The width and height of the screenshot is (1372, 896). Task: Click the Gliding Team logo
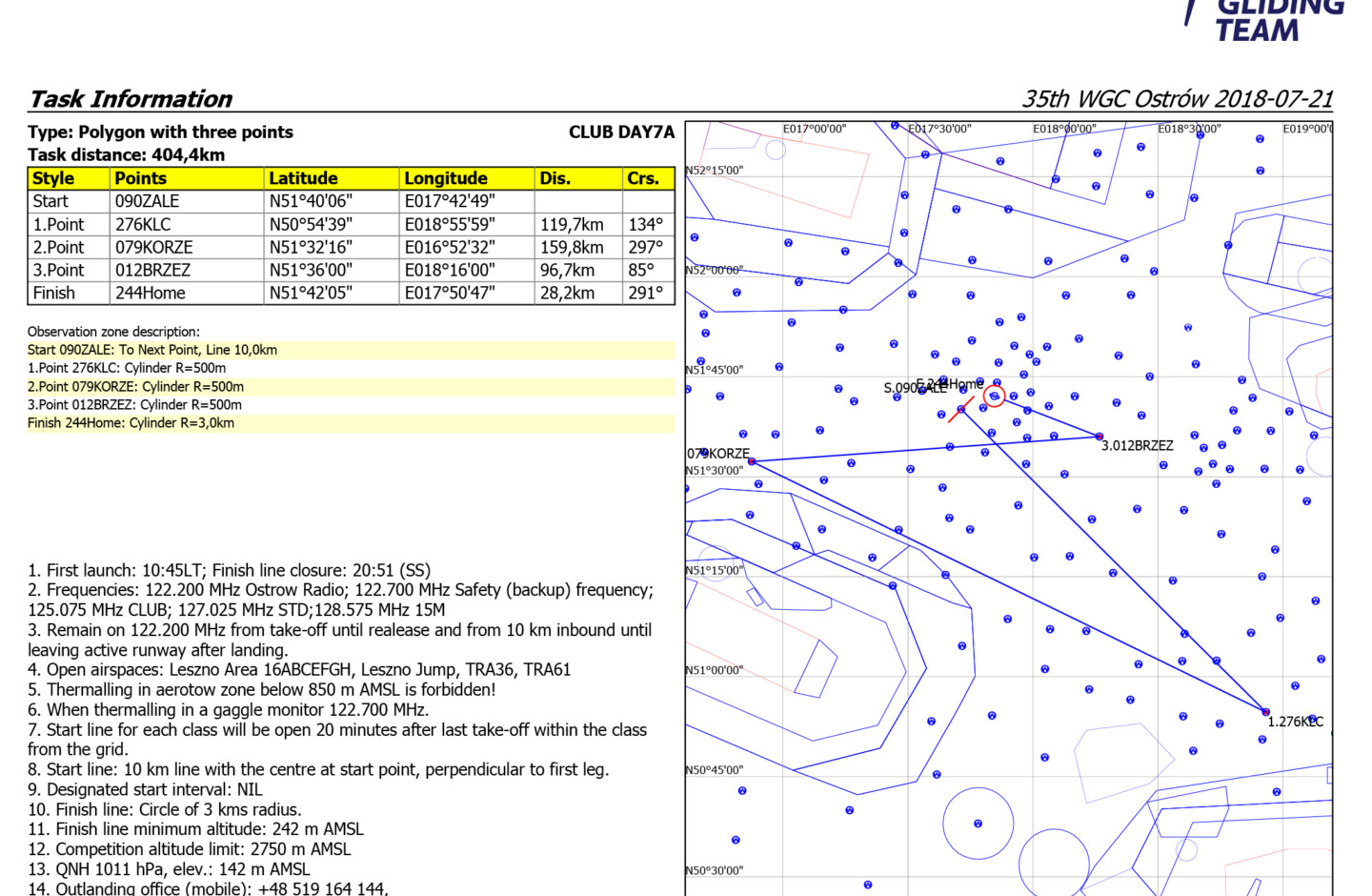(x=1266, y=21)
